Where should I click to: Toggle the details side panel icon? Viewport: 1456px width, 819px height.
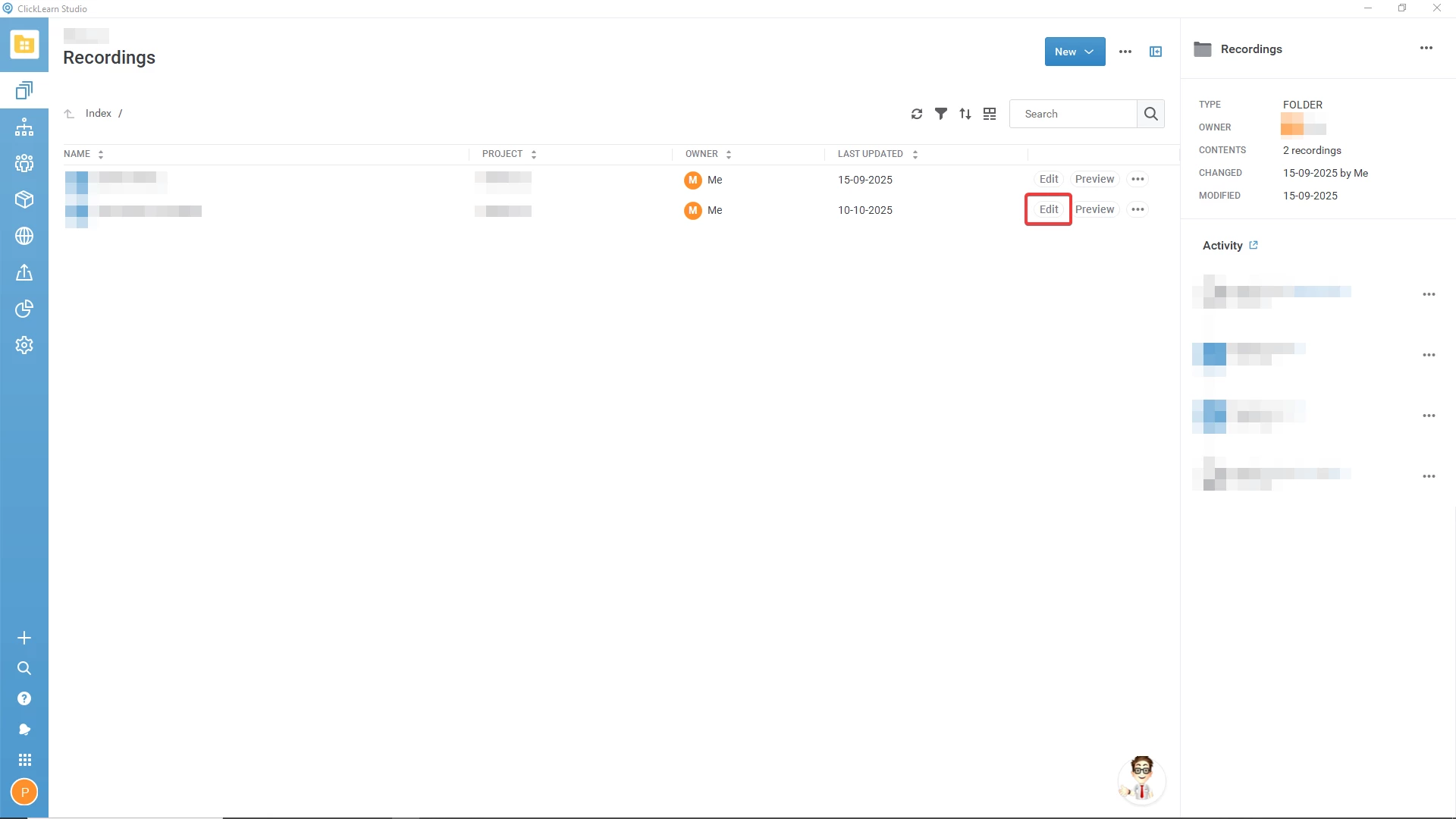(x=1156, y=52)
